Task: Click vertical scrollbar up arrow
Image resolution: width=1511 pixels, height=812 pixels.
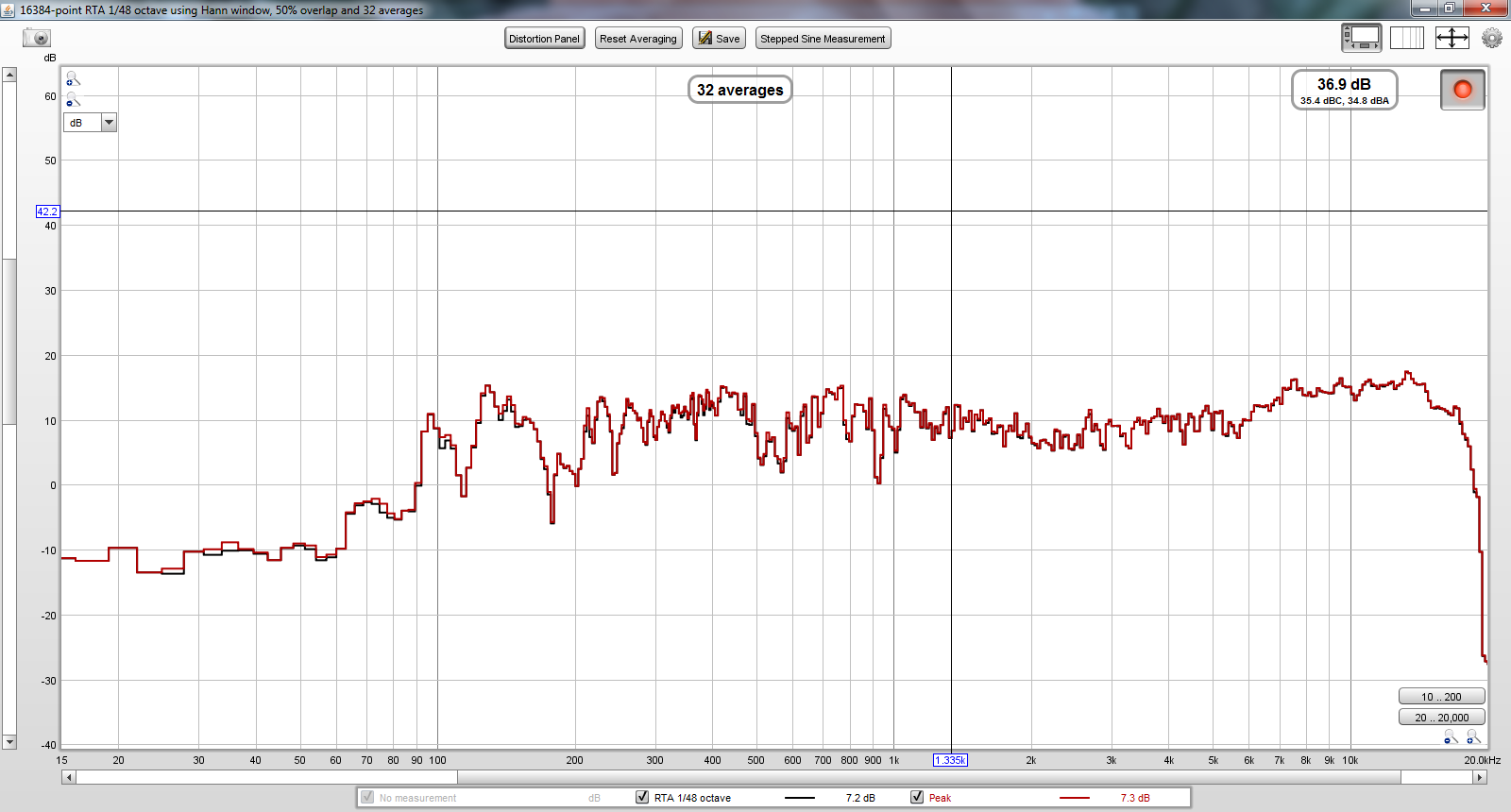Action: (9, 75)
